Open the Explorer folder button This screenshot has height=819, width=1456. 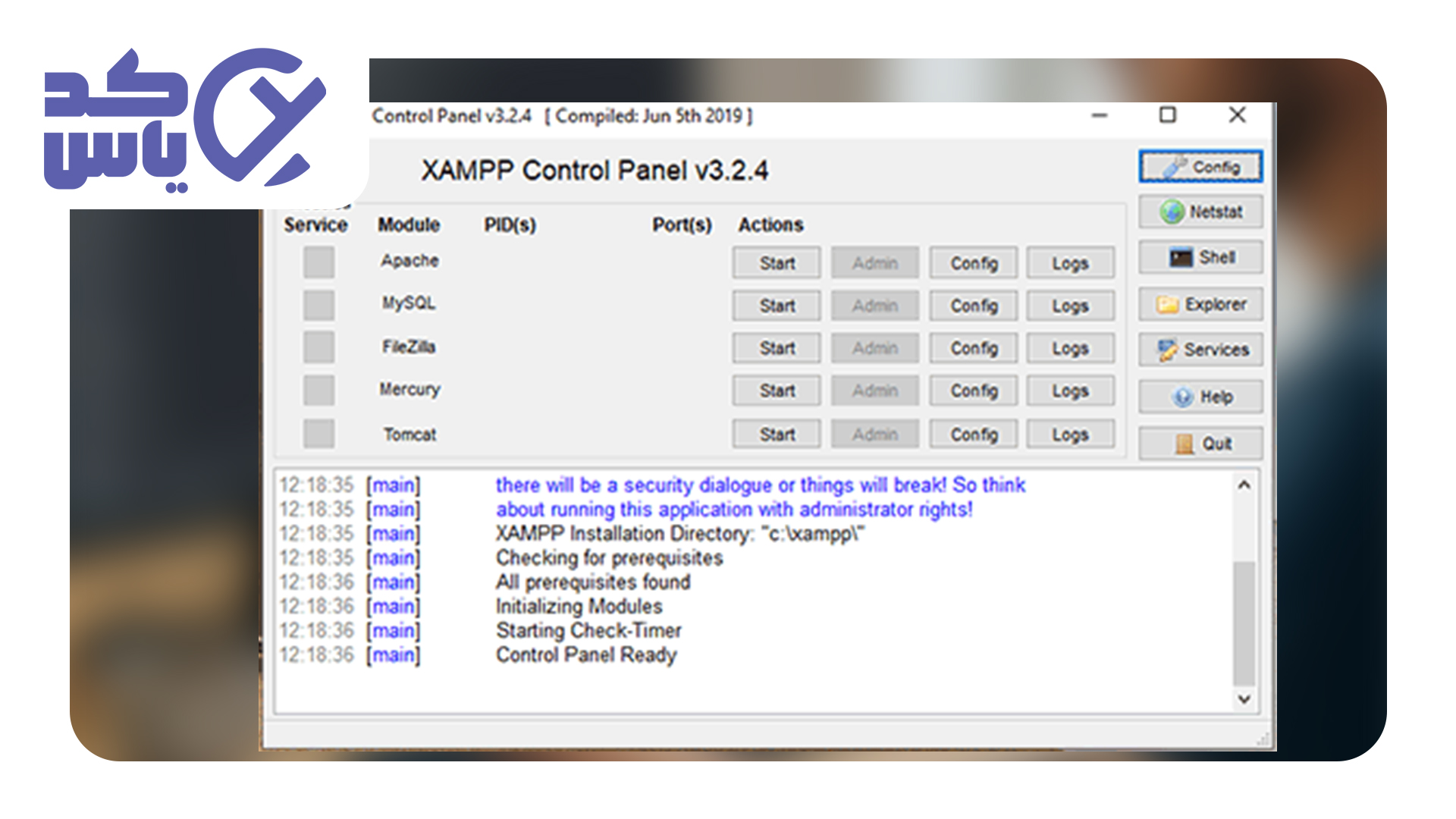[1200, 304]
